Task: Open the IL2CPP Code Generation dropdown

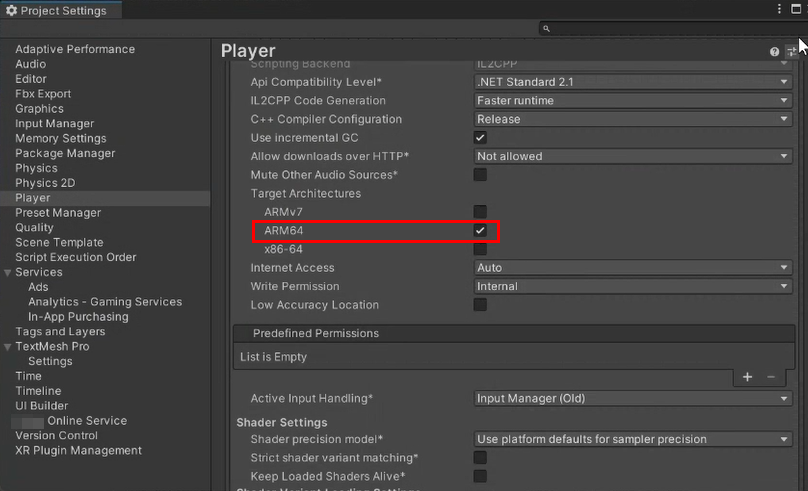Action: click(633, 101)
